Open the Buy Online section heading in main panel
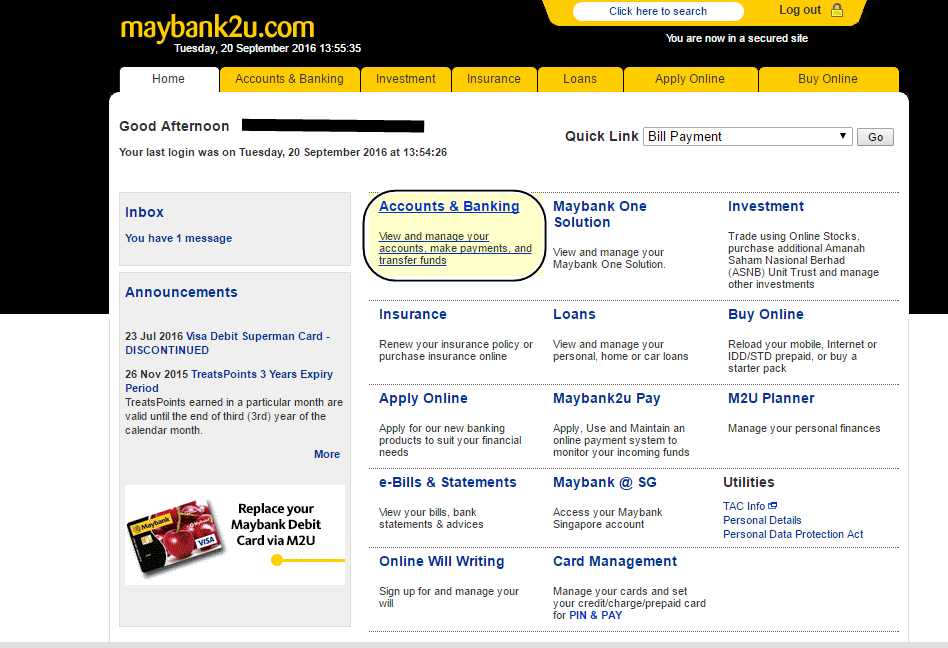The width and height of the screenshot is (948, 648). click(x=765, y=314)
